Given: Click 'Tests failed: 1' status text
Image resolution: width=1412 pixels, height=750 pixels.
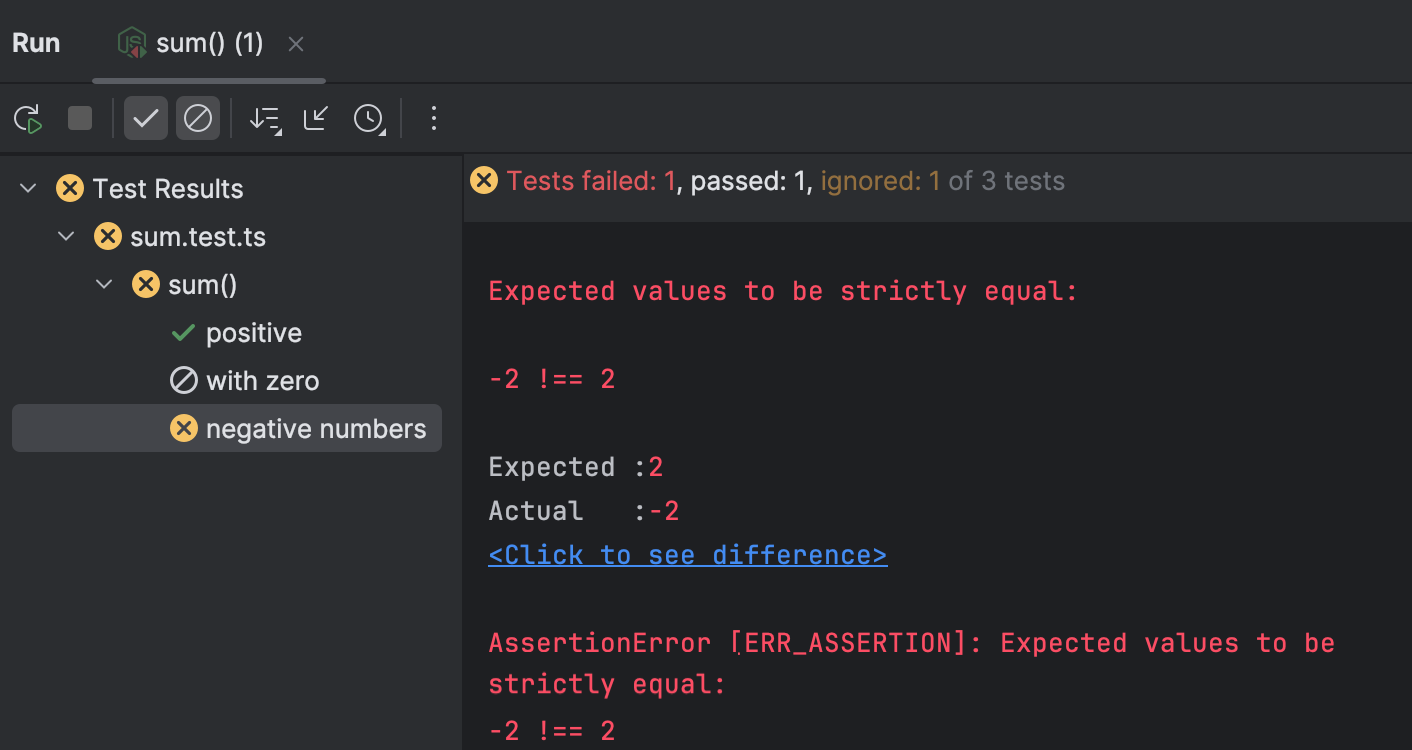Looking at the screenshot, I should 591,181.
